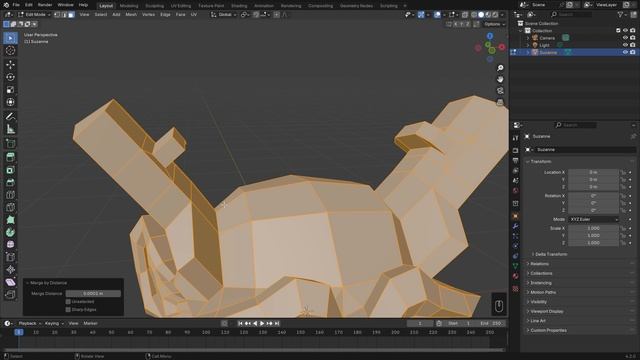Jump to the timeline's last frame

coord(277,323)
